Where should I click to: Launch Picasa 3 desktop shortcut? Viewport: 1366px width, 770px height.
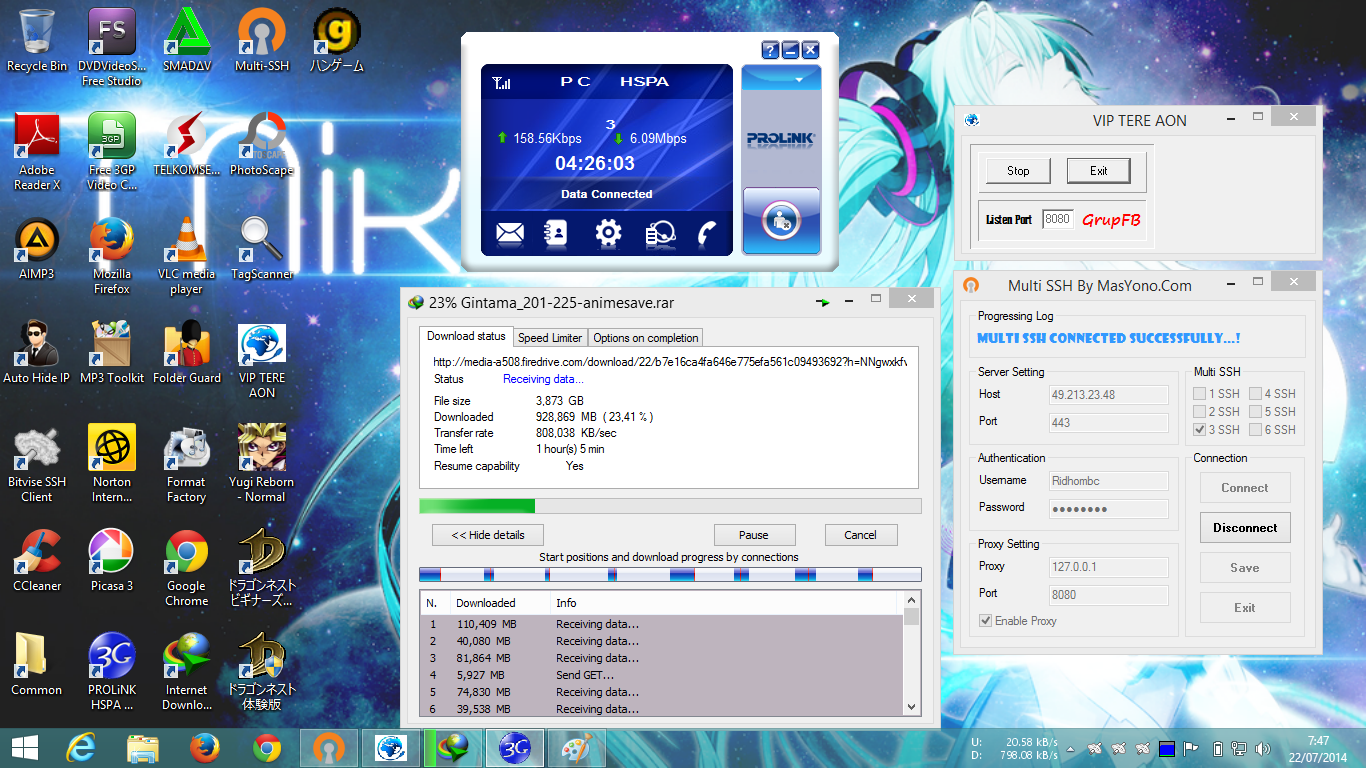coord(112,559)
